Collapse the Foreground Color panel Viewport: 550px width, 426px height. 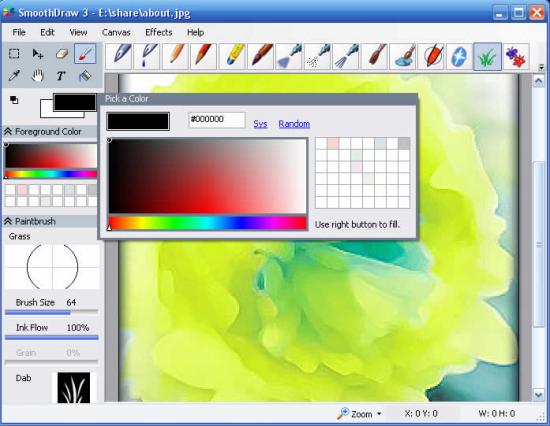point(8,132)
